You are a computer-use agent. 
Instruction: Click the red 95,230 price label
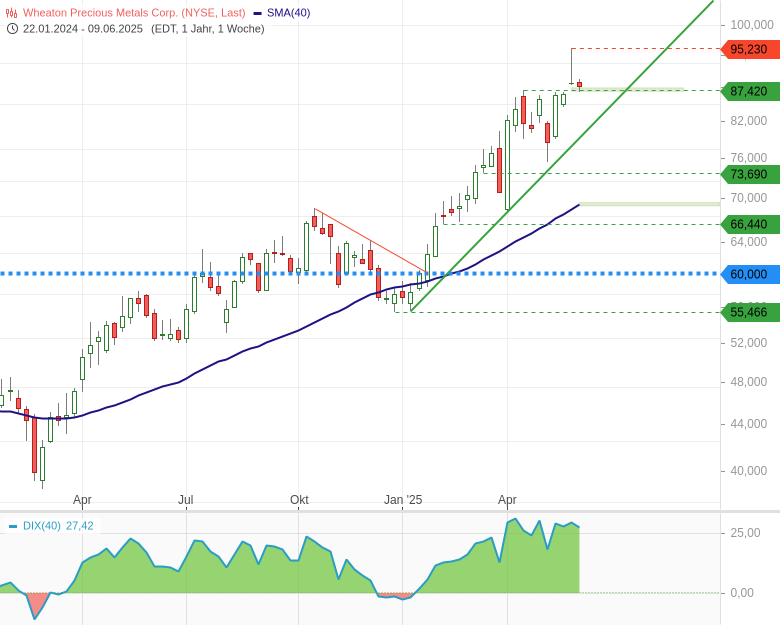(751, 49)
